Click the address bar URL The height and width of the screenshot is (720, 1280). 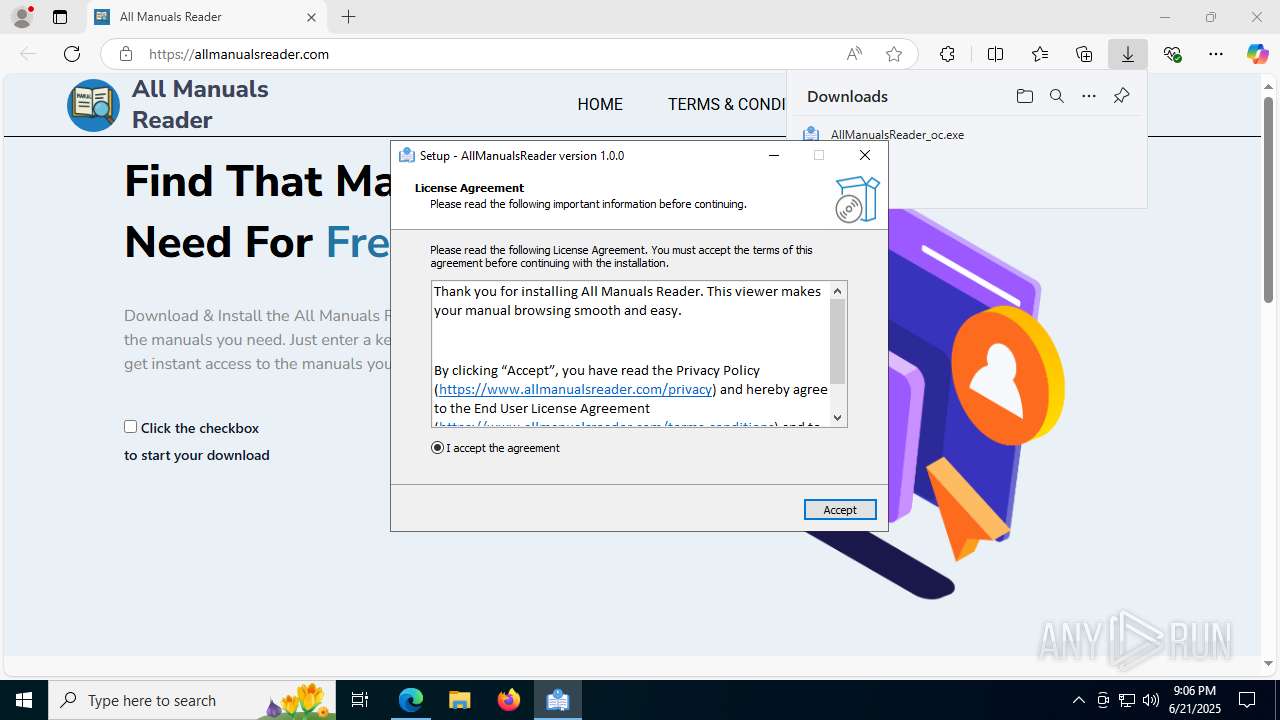pos(239,54)
